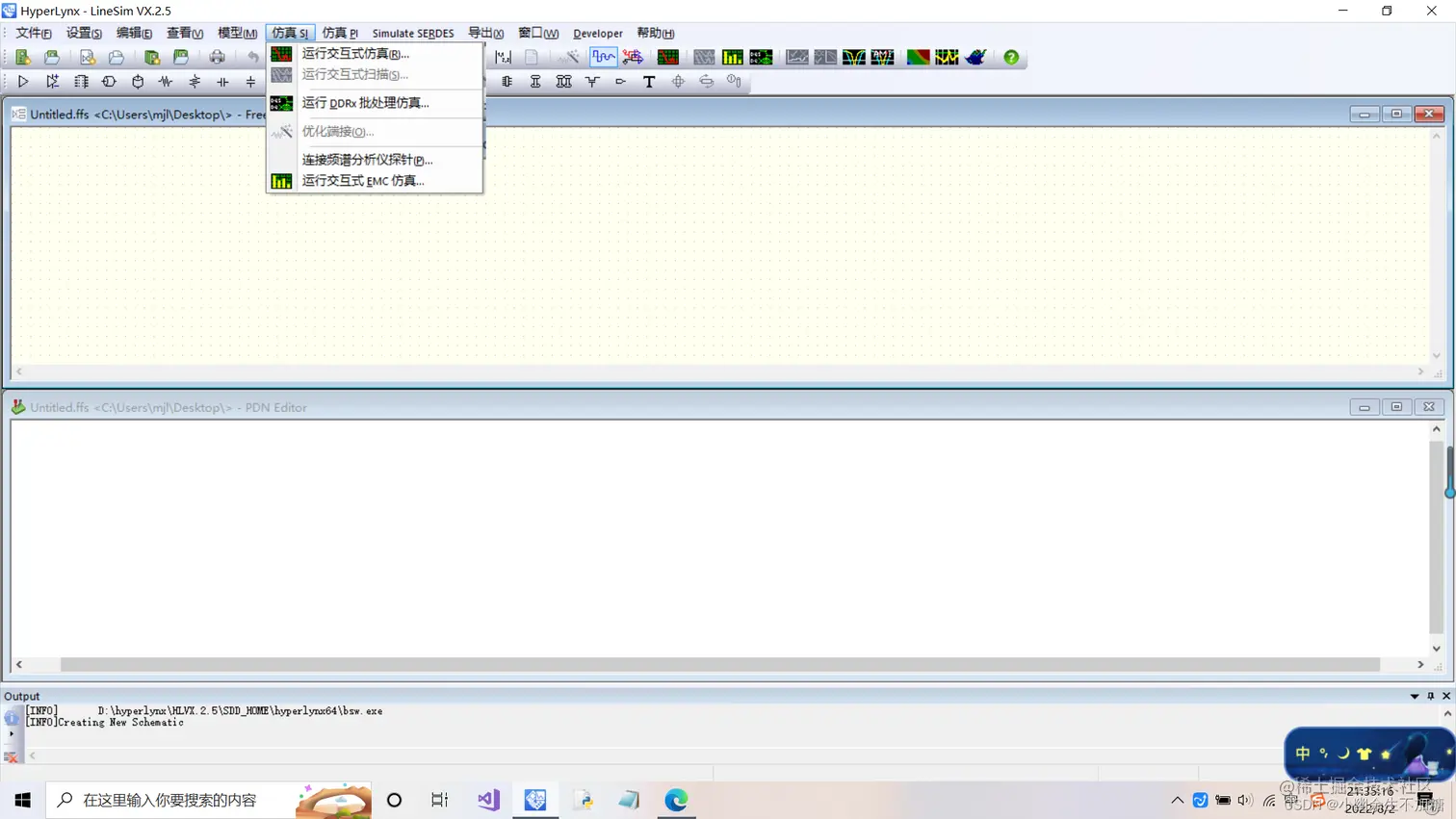Click the PDN Editor horizontal scrollbar

[719, 665]
